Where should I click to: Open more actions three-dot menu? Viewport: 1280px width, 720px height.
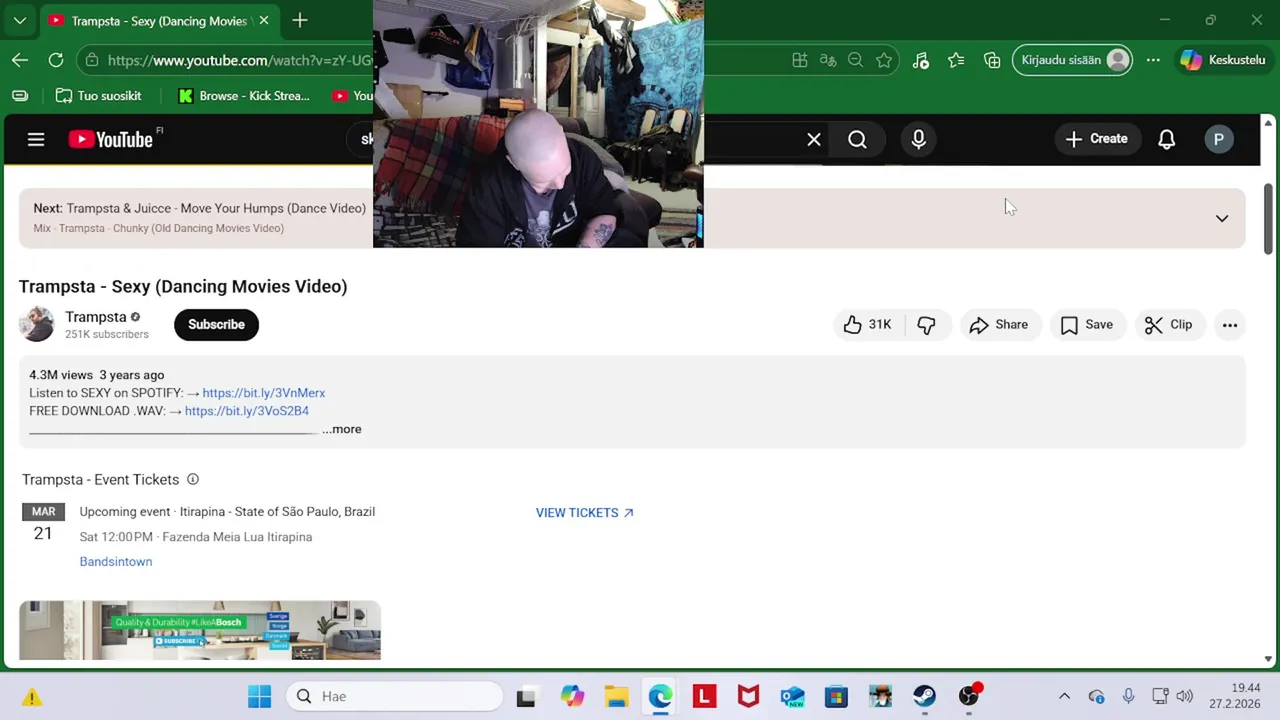click(x=1230, y=324)
